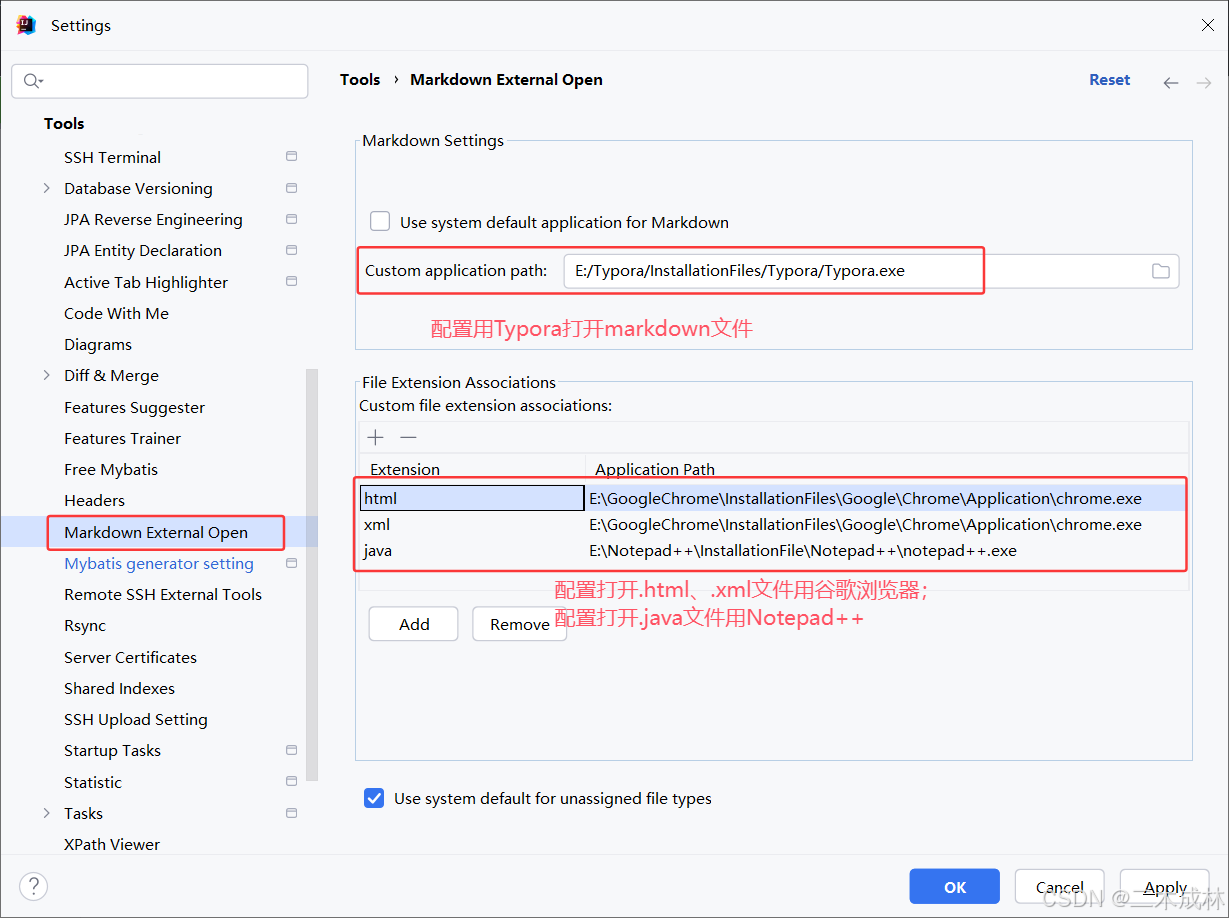The width and height of the screenshot is (1229, 918).
Task: Click the minus icon to remove extension association
Action: (408, 437)
